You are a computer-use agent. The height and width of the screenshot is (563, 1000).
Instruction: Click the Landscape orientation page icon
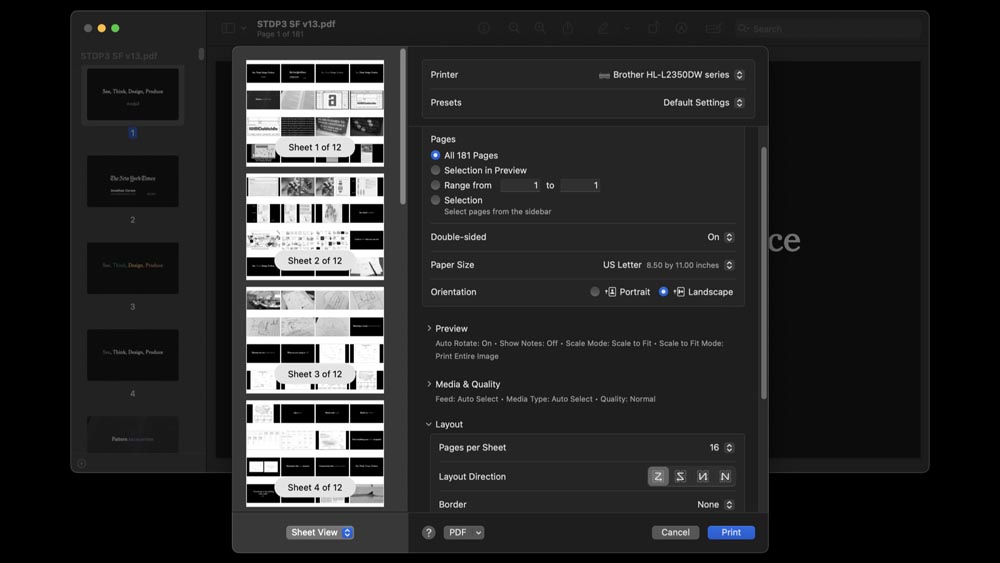point(679,292)
